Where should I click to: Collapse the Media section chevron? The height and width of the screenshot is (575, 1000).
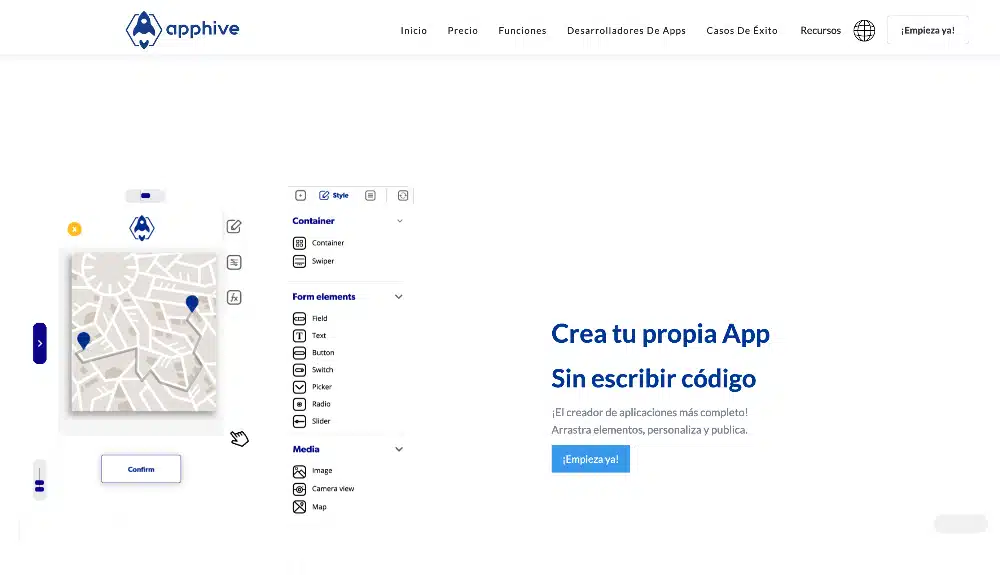tap(399, 449)
